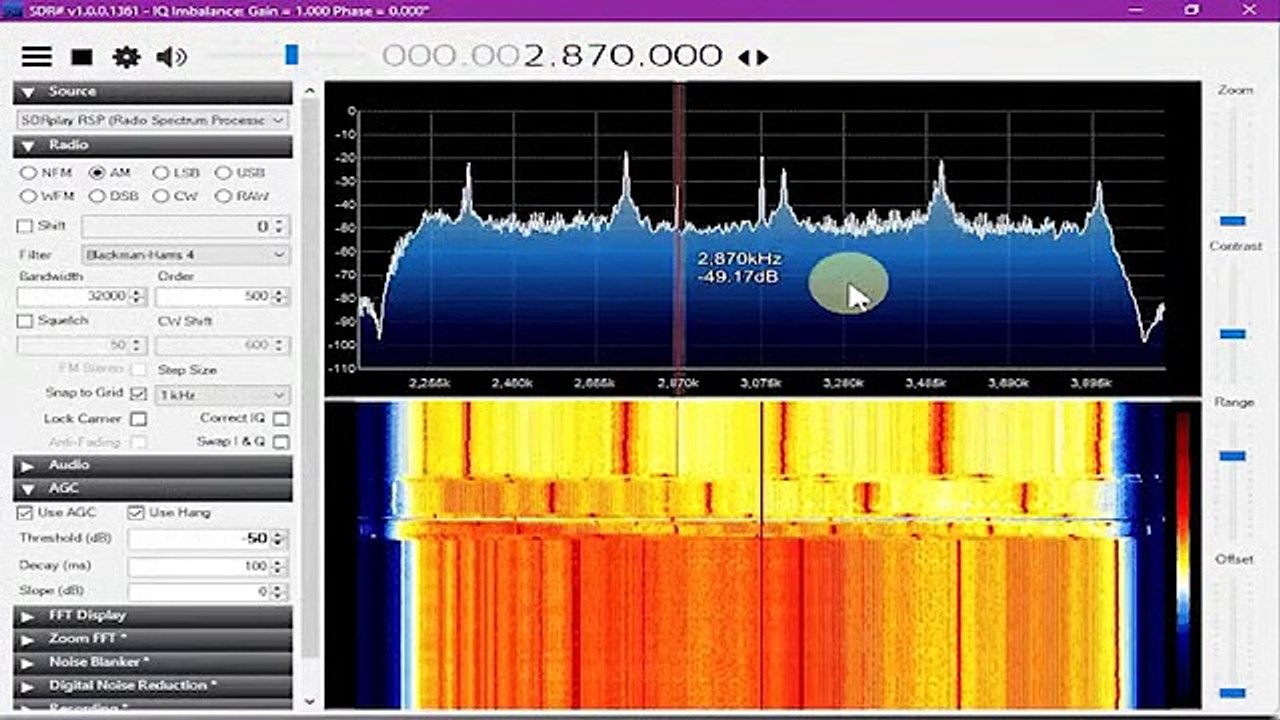1280x720 pixels.
Task: Open the Blackman-Harris 4 filter dropdown
Action: tap(185, 255)
